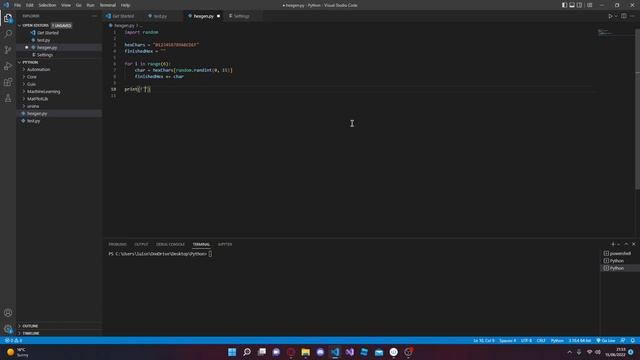Open the Testing flask view

click(8, 98)
